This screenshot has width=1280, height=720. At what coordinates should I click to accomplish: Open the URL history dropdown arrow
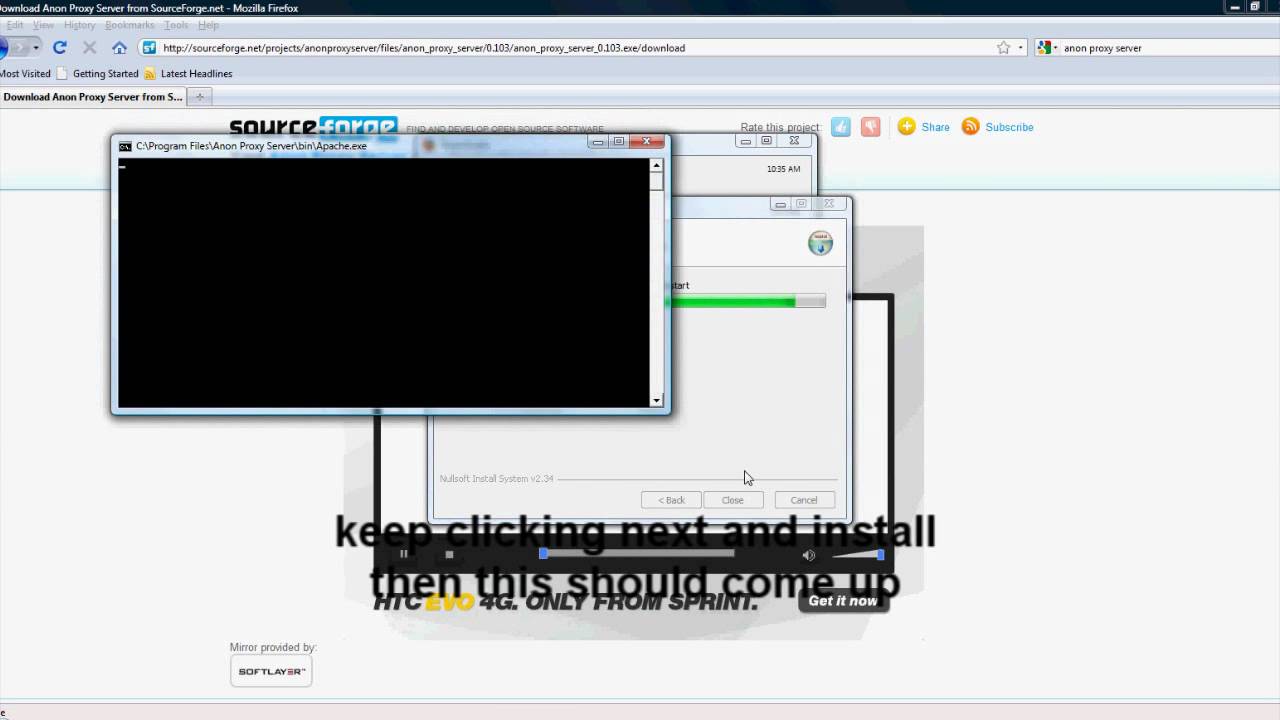(x=1020, y=47)
